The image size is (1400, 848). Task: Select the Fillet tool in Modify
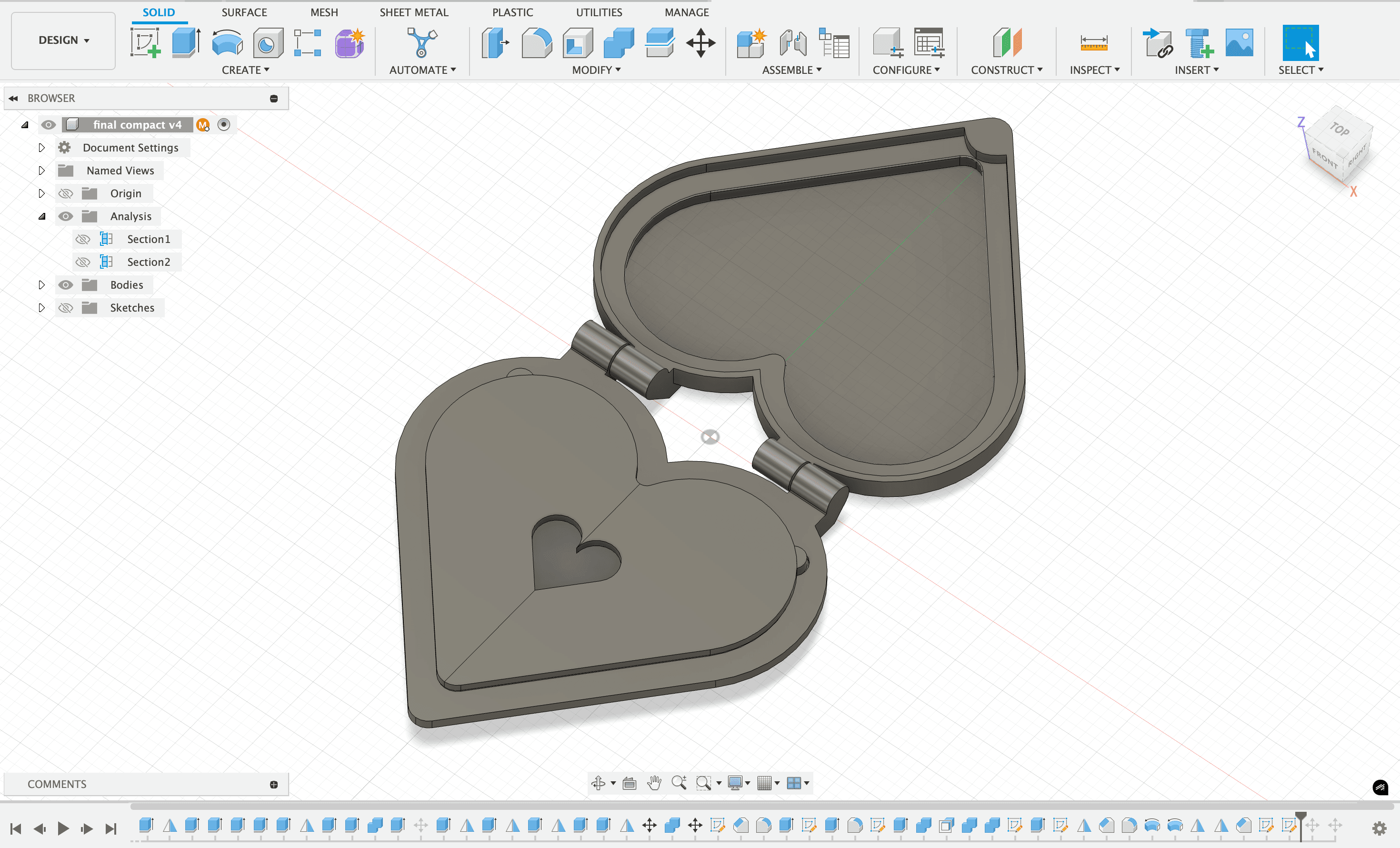(x=536, y=43)
